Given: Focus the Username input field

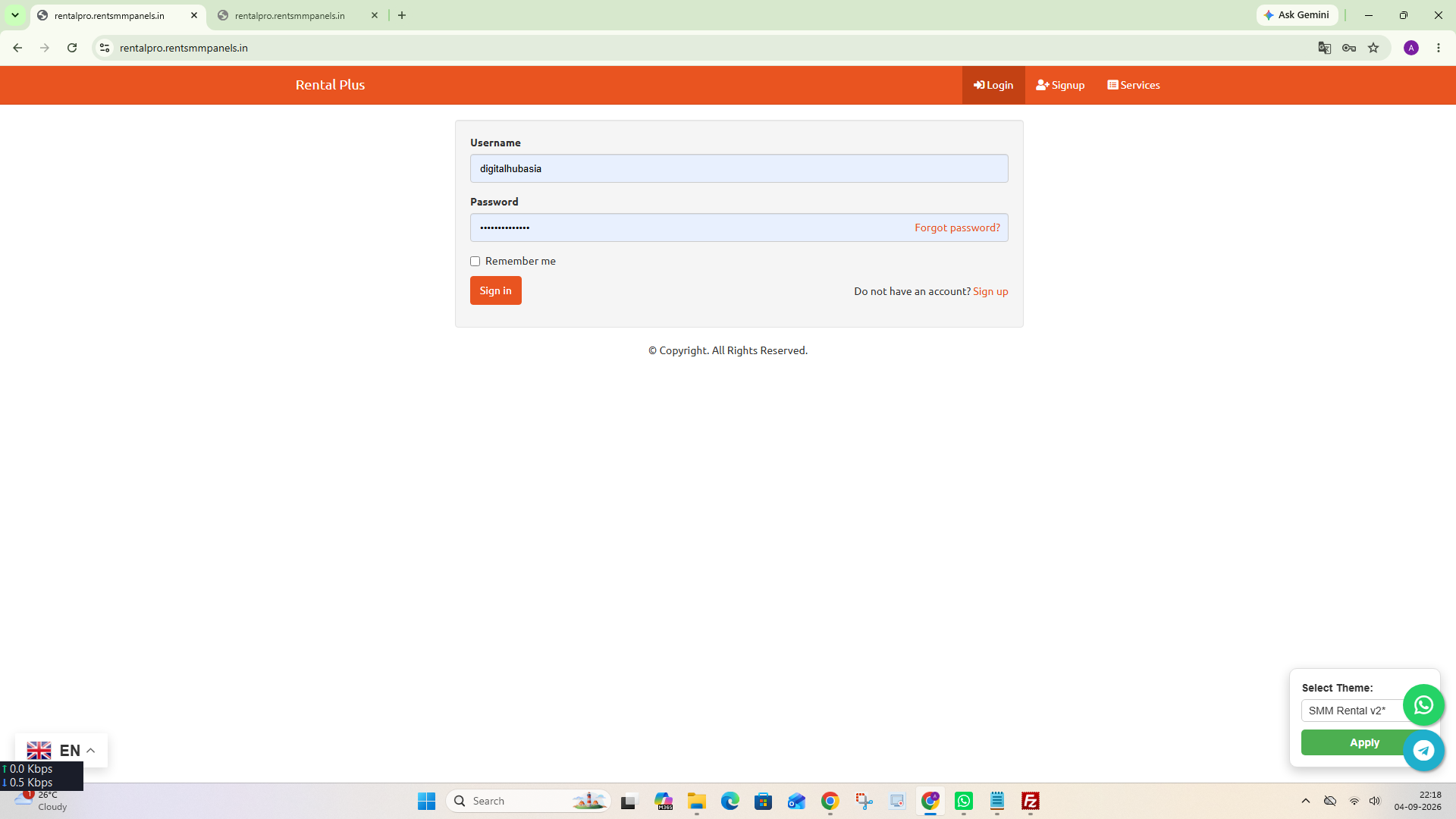Looking at the screenshot, I should click(x=739, y=168).
